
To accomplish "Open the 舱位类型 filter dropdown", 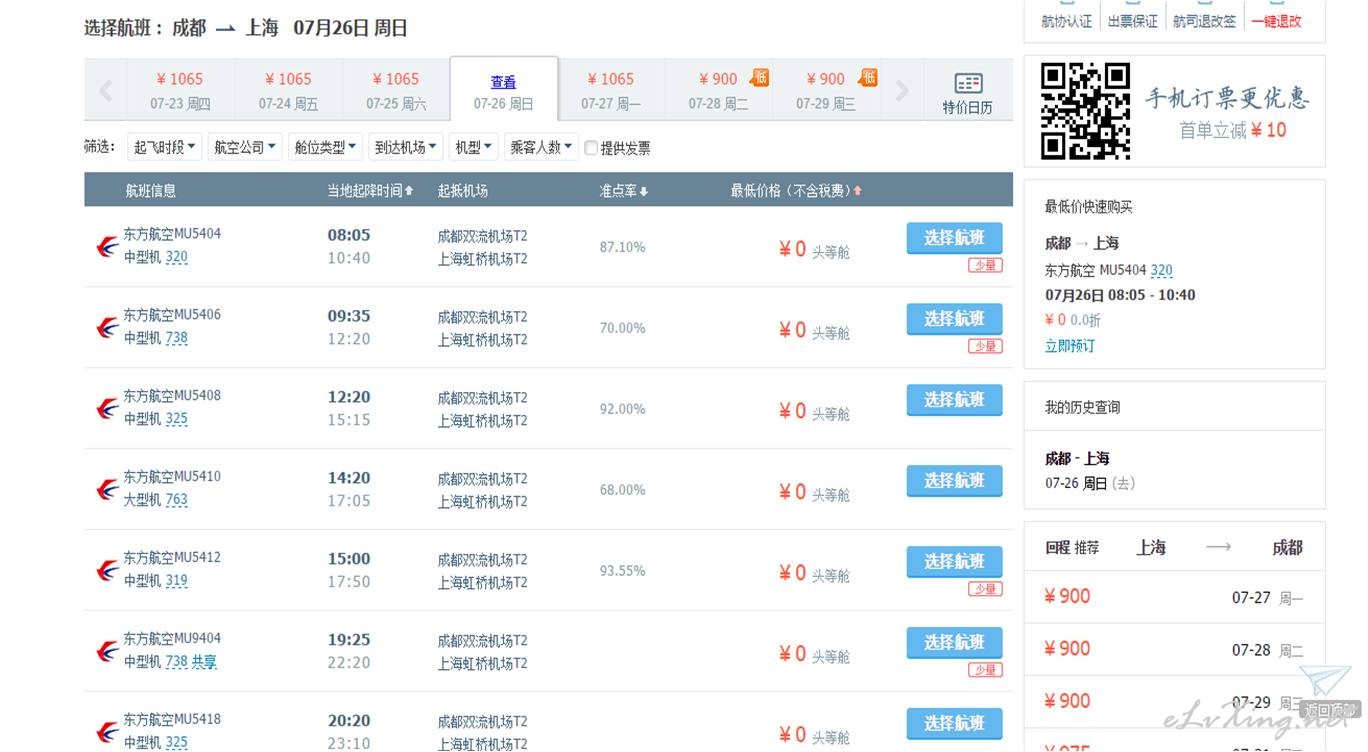I will click(325, 147).
